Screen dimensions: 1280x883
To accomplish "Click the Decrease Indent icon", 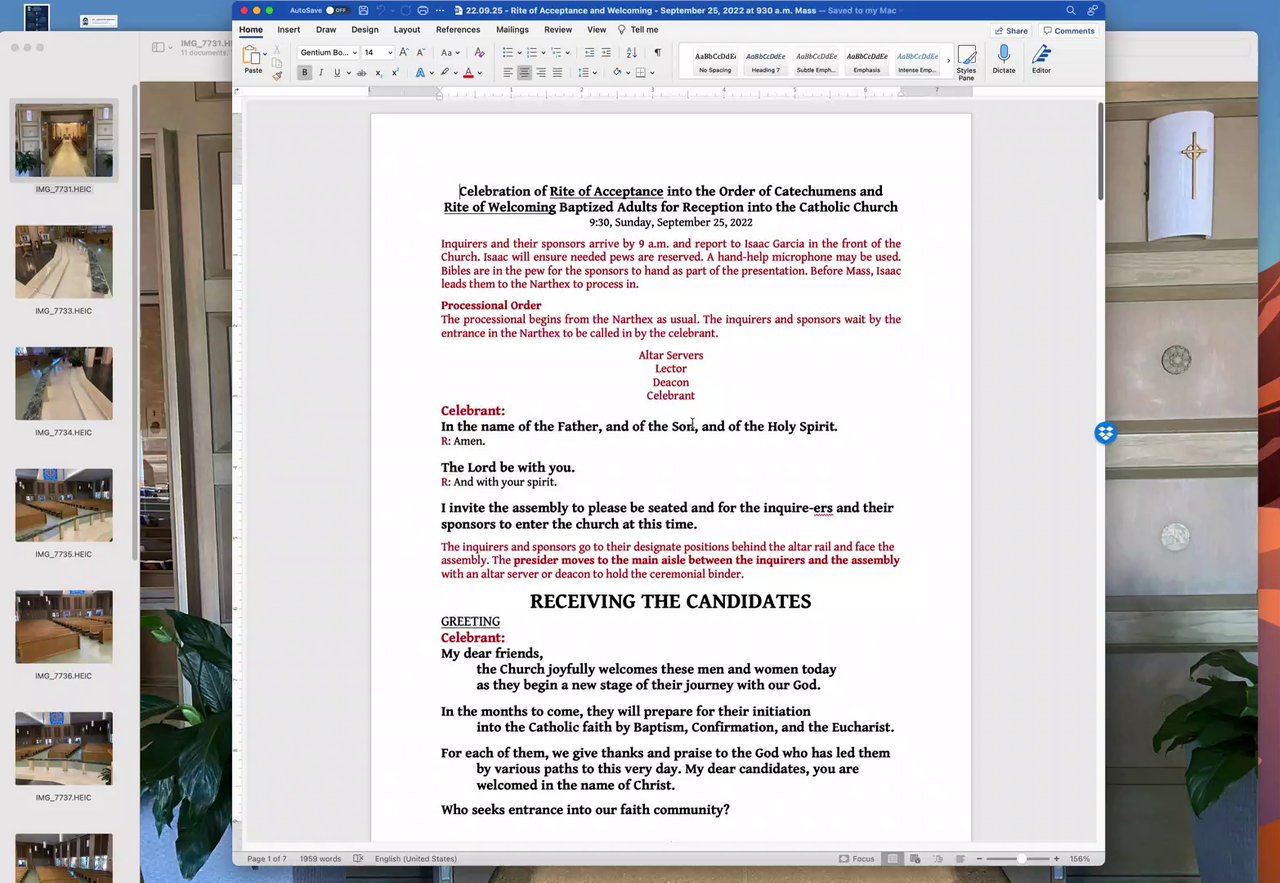I will click(589, 52).
